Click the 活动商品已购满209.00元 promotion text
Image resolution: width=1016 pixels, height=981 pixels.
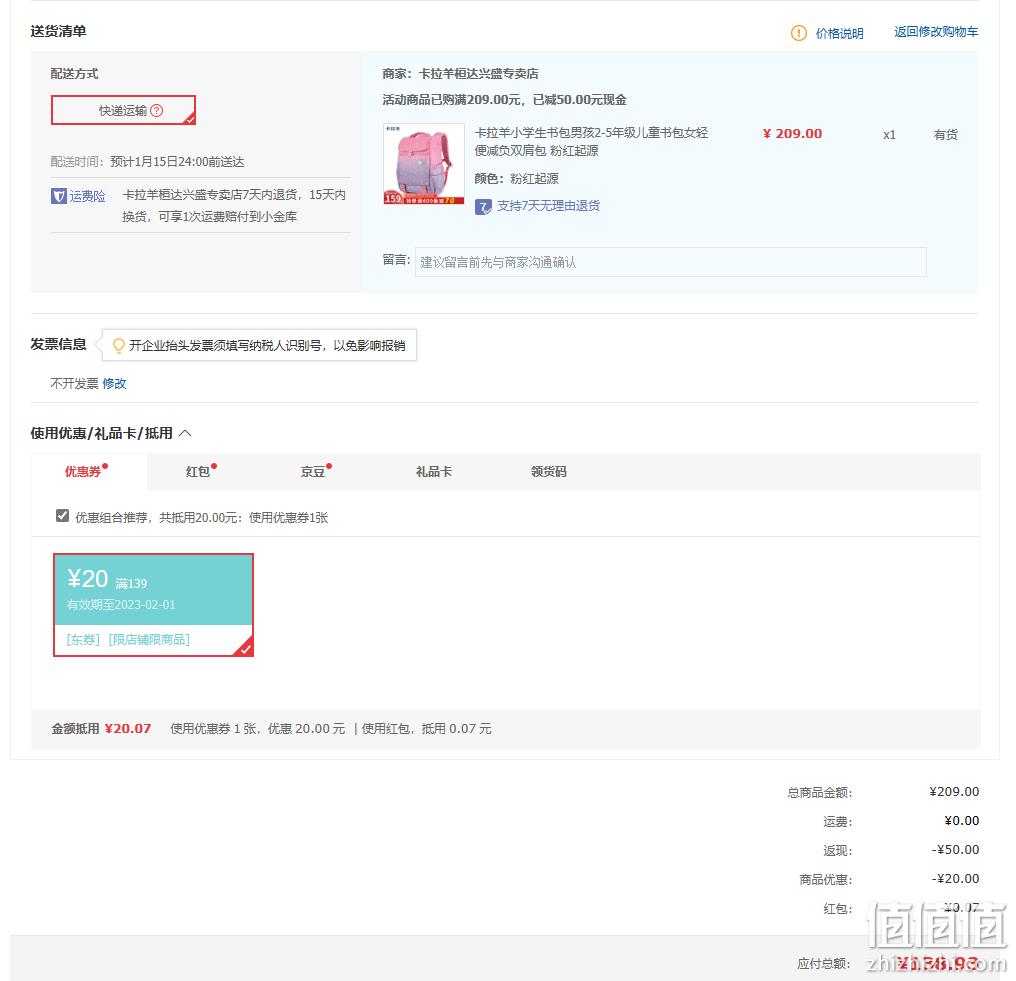504,100
